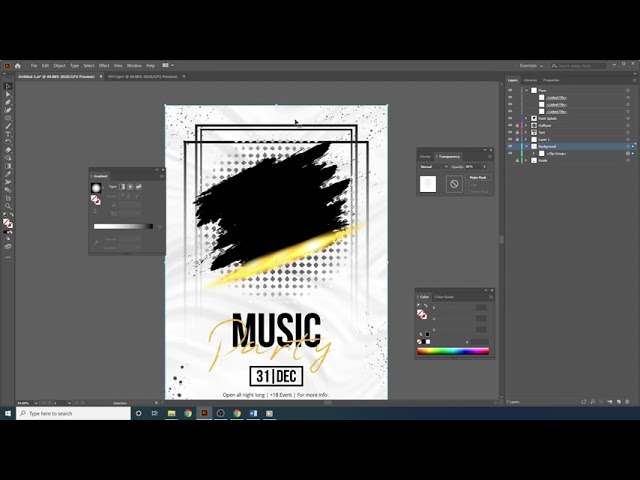Click the gradient fill preview swatch
This screenshot has height=480, width=640.
(x=96, y=188)
